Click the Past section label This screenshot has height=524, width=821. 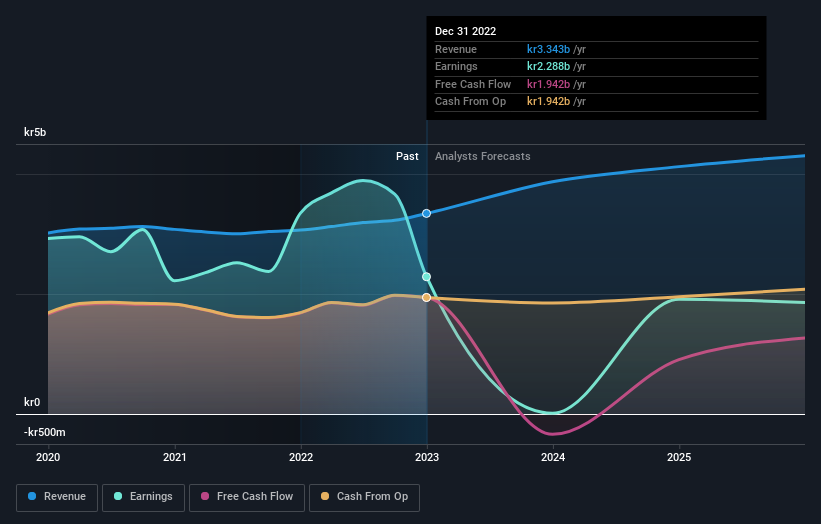pyautogui.click(x=407, y=157)
